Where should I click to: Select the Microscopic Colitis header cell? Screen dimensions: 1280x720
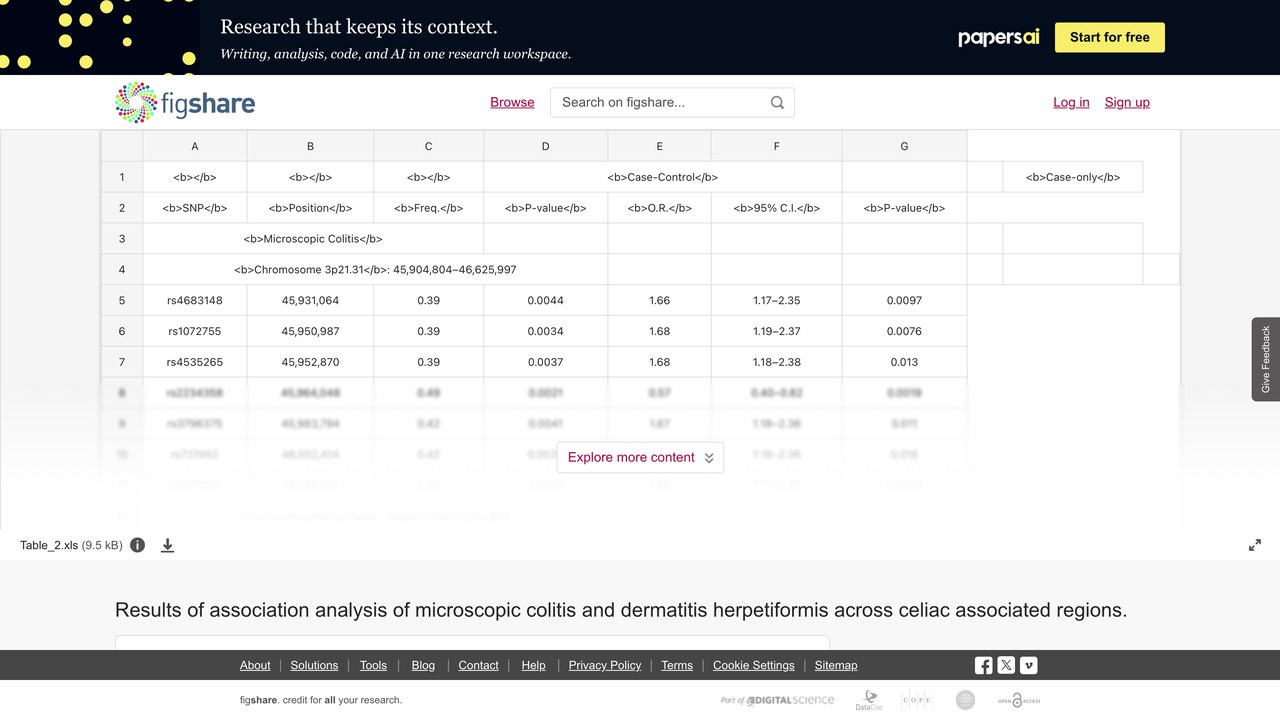[313, 239]
